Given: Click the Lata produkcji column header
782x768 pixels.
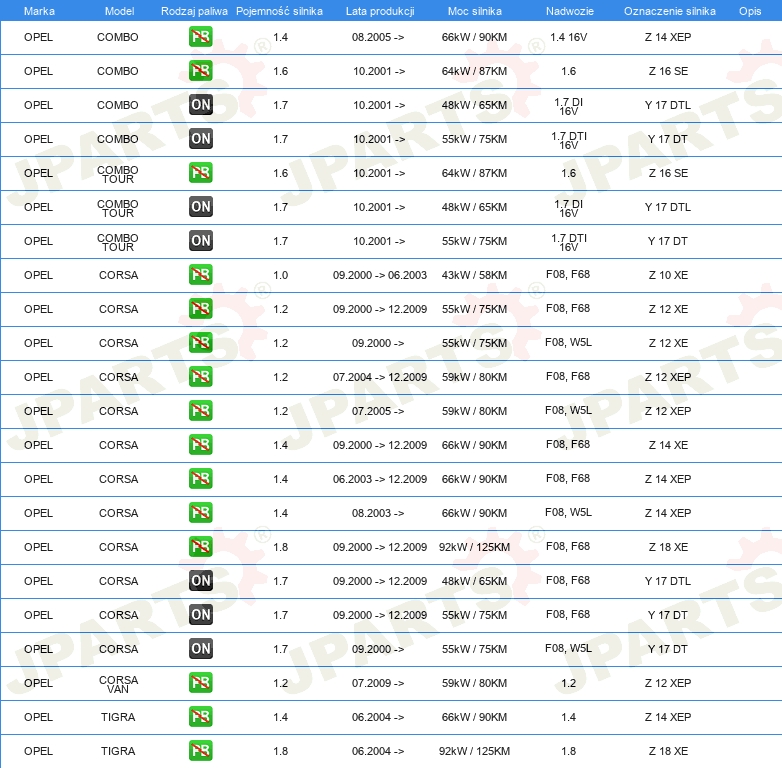Looking at the screenshot, I should point(380,11).
